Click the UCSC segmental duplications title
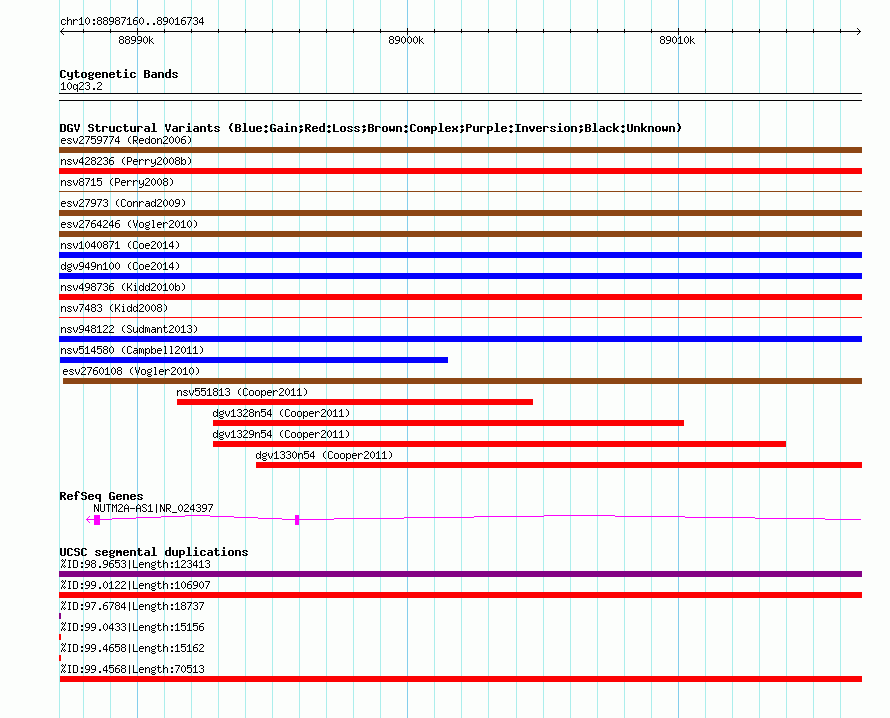Screen dimensions: 890x718 (154, 552)
